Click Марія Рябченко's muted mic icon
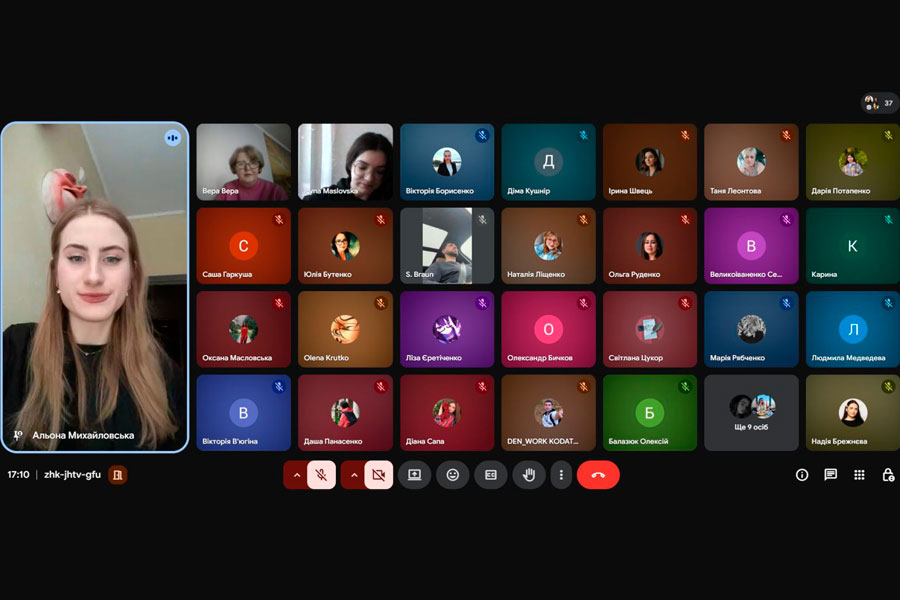This screenshot has width=900, height=600. coord(786,303)
